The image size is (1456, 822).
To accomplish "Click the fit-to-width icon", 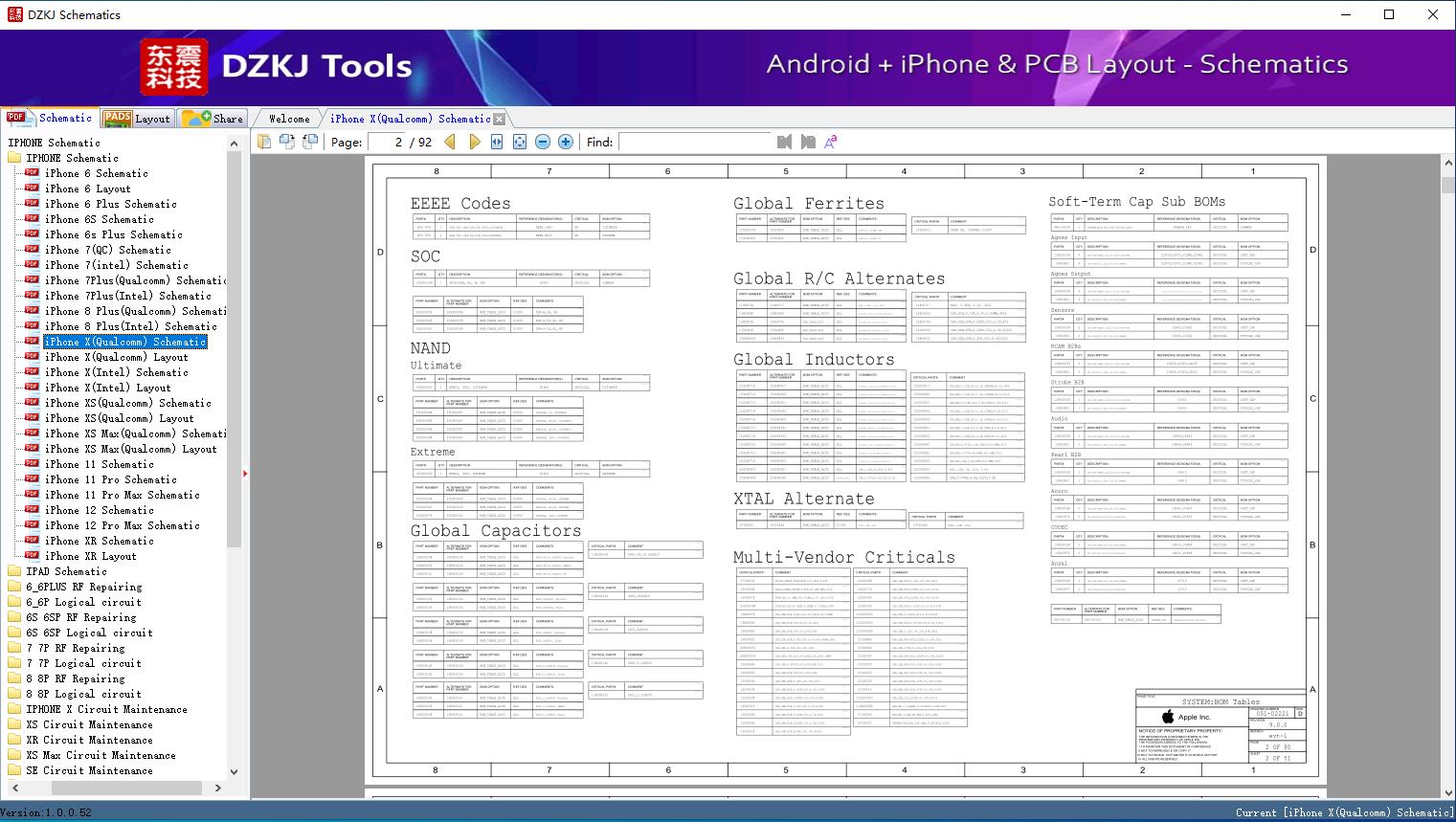I will tap(497, 142).
